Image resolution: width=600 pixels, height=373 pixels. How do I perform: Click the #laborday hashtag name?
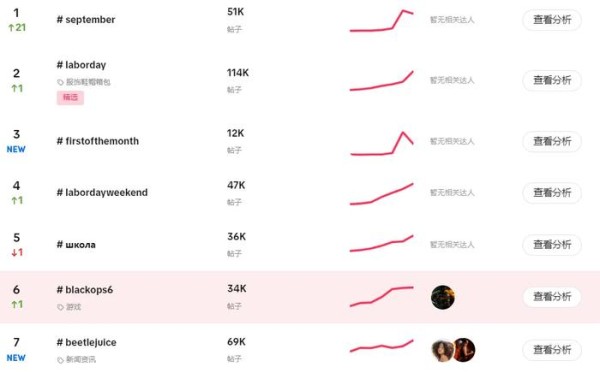pyautogui.click(x=81, y=65)
